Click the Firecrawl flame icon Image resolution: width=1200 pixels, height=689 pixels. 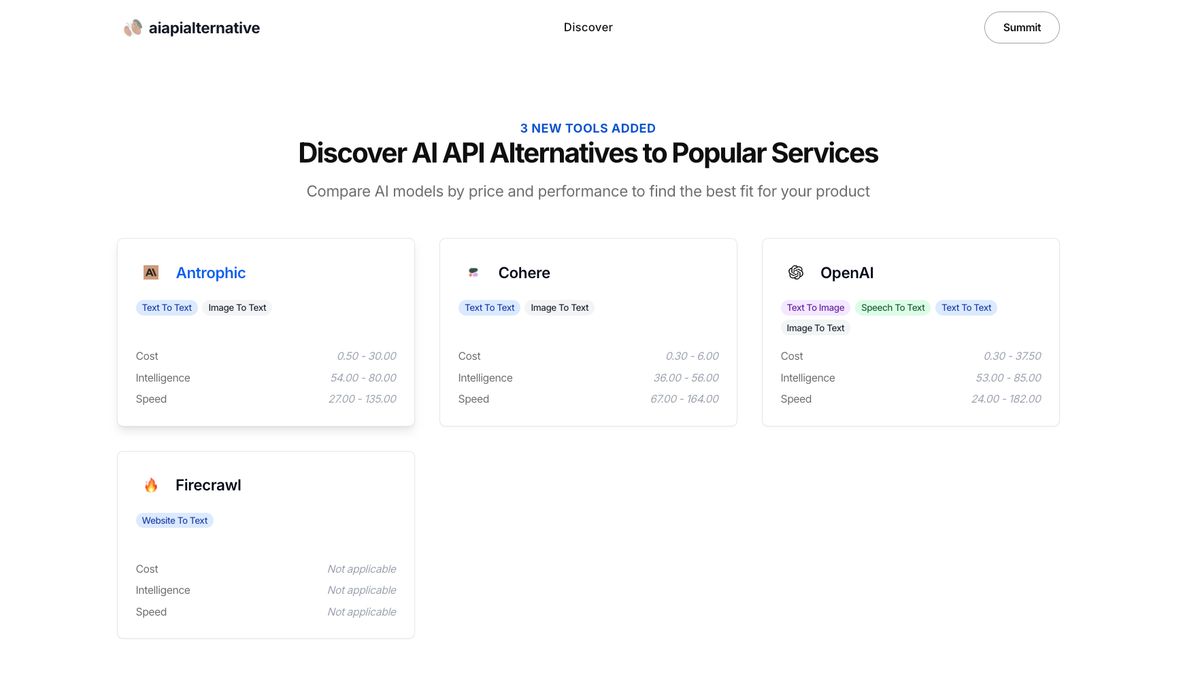pos(151,484)
